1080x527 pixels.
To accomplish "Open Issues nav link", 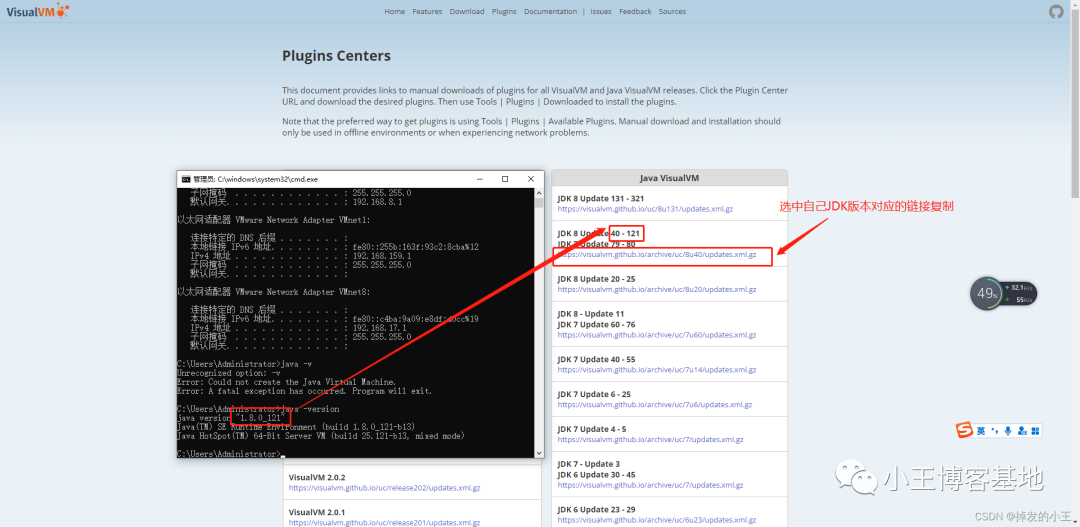I will (601, 11).
